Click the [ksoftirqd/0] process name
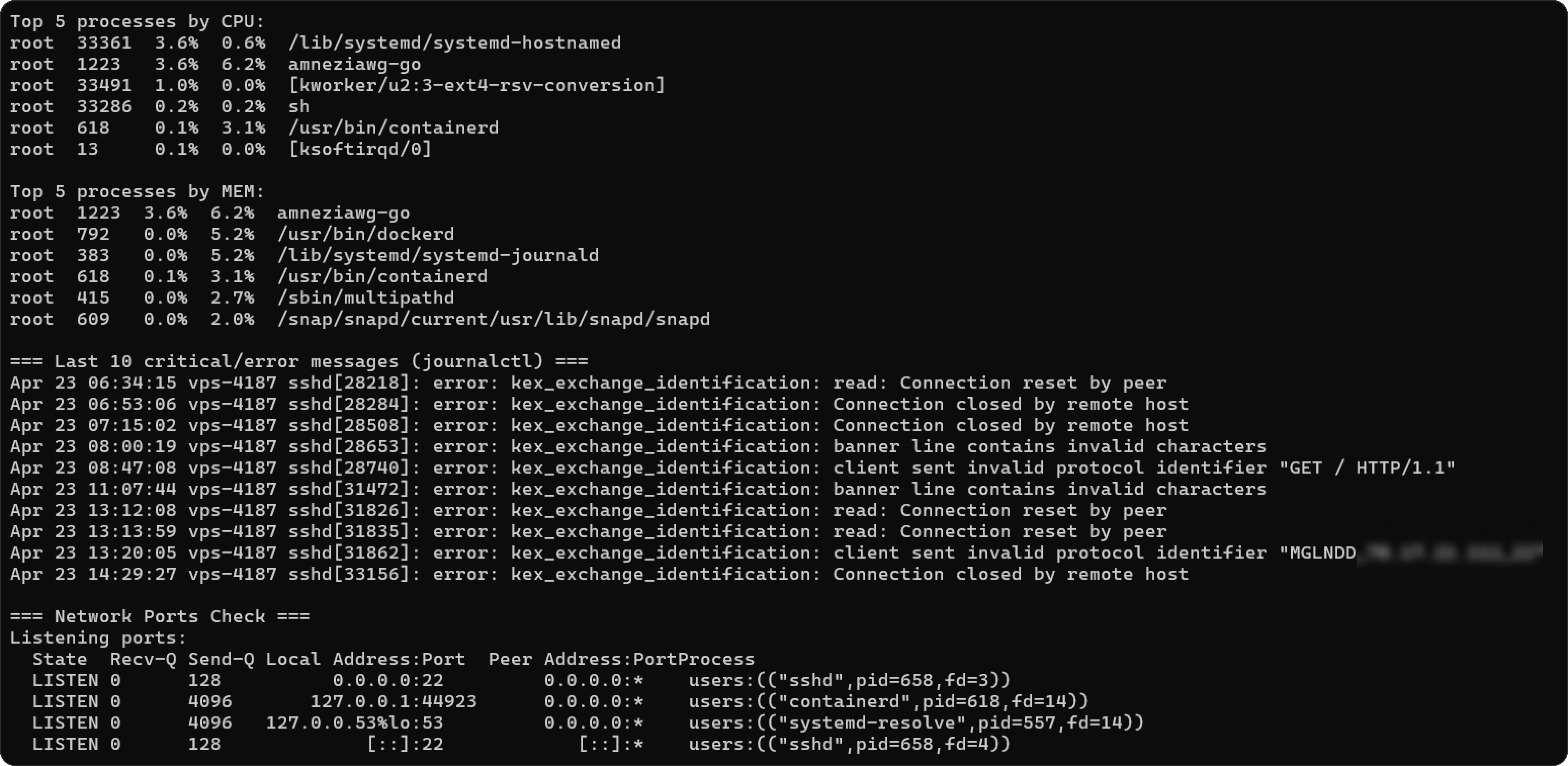The width and height of the screenshot is (1568, 766). pos(360,149)
